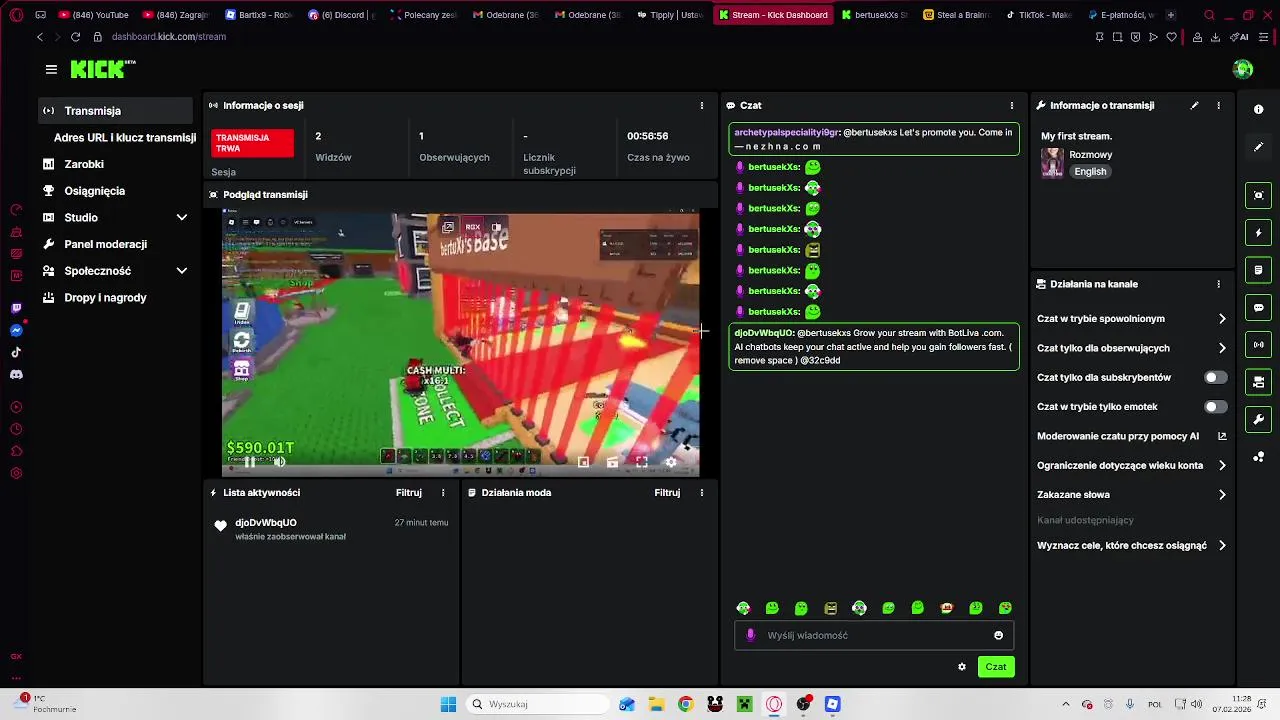Open Panel moderacji in the sidebar
Viewport: 1280px width, 720px height.
click(x=105, y=244)
